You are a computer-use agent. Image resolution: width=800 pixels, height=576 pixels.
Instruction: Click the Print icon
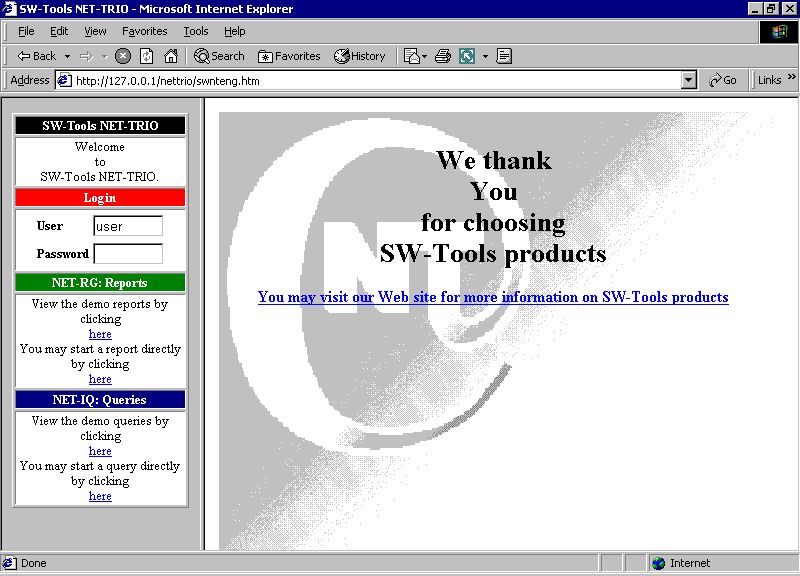pyautogui.click(x=443, y=56)
